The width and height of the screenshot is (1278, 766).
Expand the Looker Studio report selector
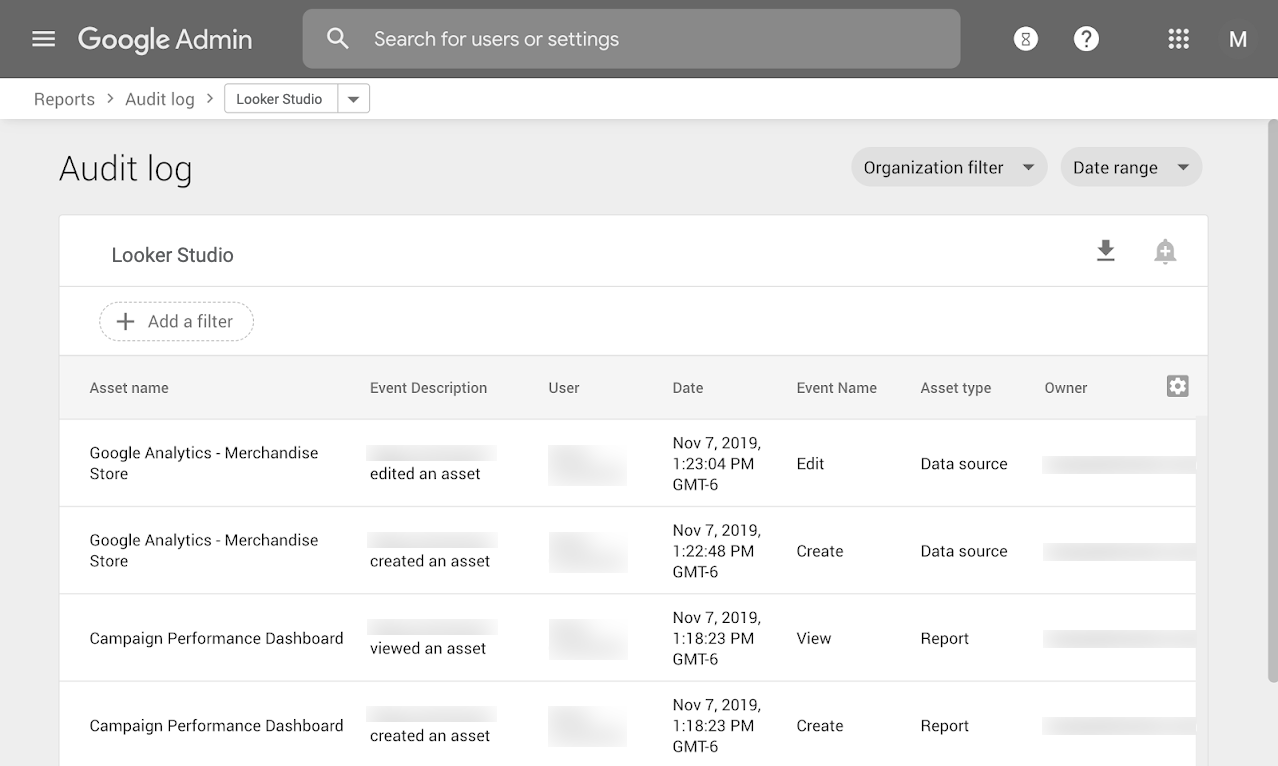coord(354,98)
